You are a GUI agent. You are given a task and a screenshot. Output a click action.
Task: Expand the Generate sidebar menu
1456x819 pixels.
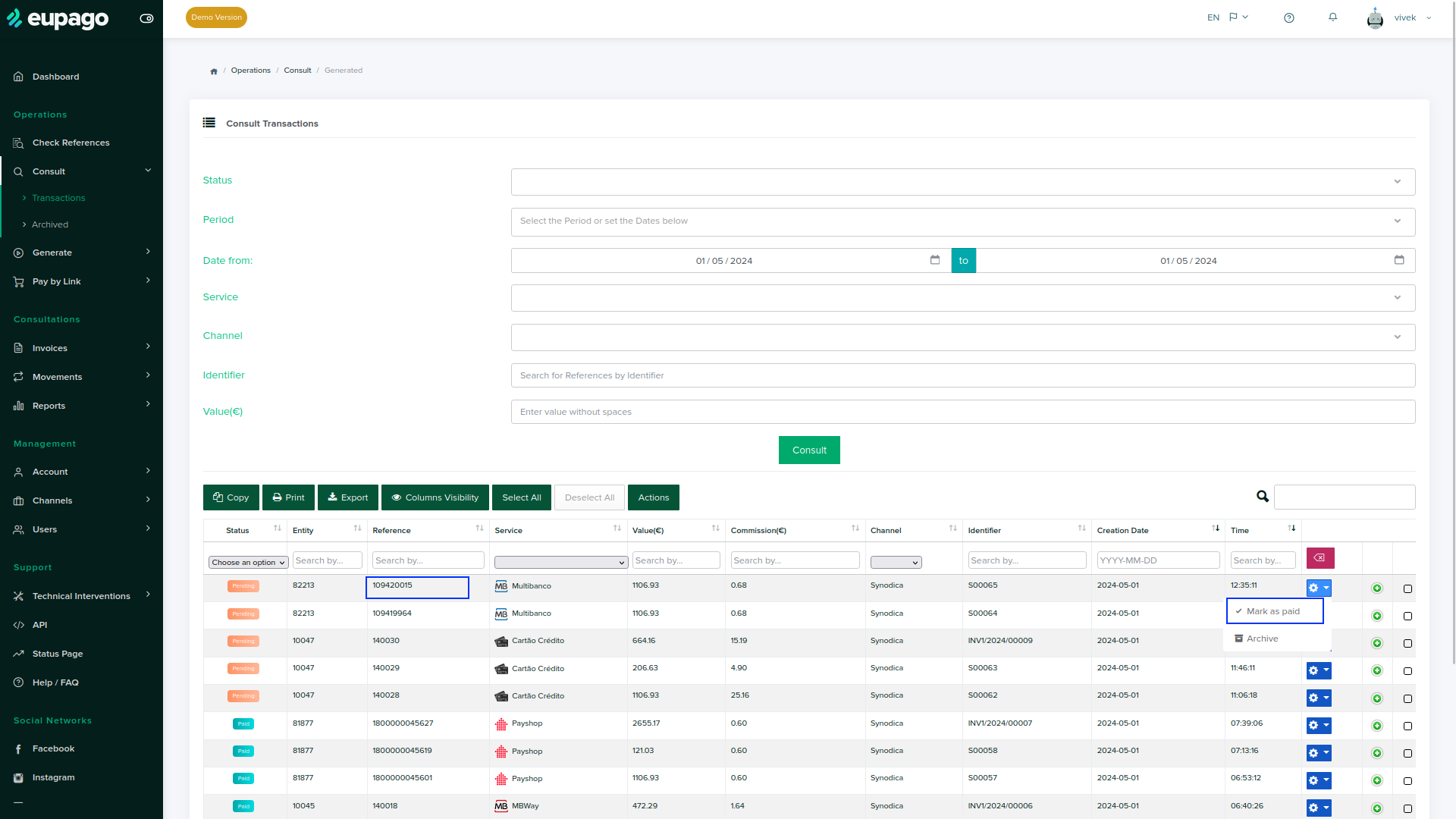(x=81, y=253)
